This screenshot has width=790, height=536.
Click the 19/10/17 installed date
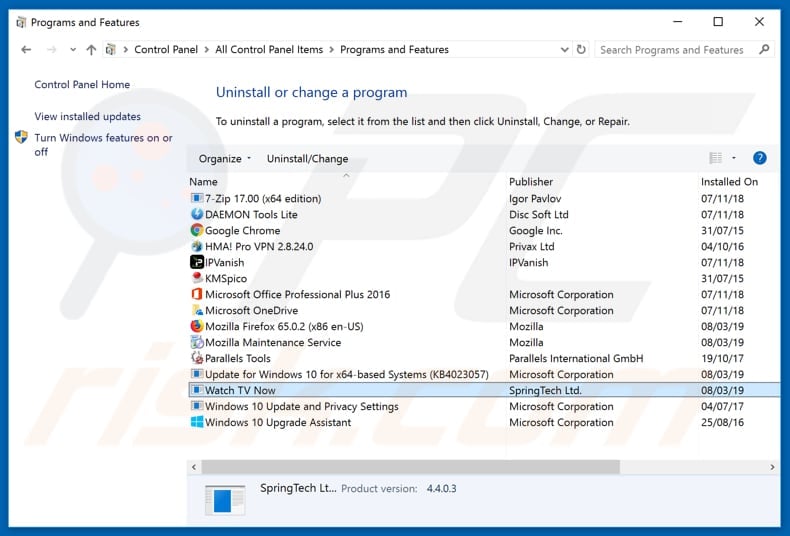(722, 358)
